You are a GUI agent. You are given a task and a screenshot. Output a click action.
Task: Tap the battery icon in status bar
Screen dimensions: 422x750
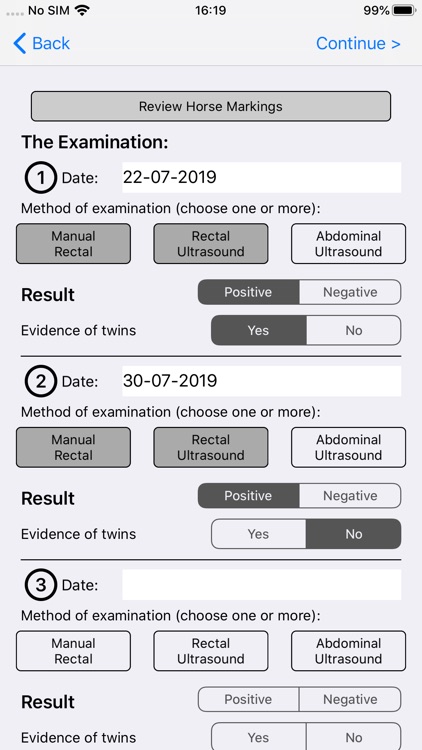tap(404, 11)
